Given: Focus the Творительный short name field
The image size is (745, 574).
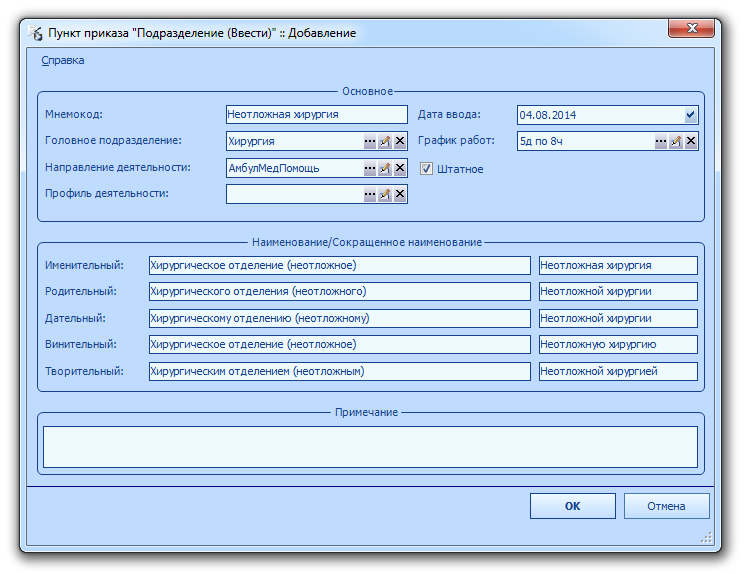Looking at the screenshot, I should (618, 372).
